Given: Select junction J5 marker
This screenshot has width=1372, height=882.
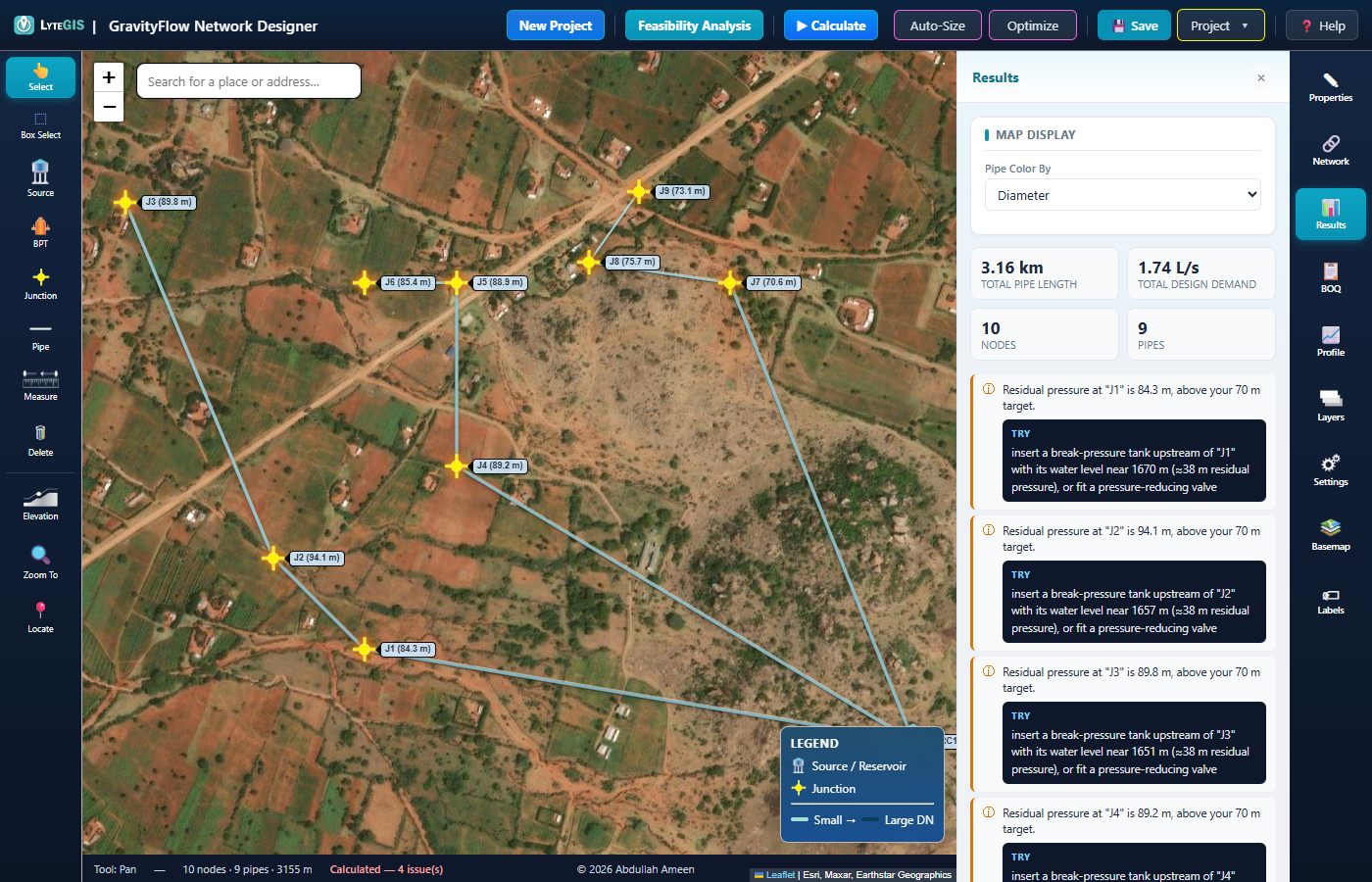Looking at the screenshot, I should click(x=457, y=283).
